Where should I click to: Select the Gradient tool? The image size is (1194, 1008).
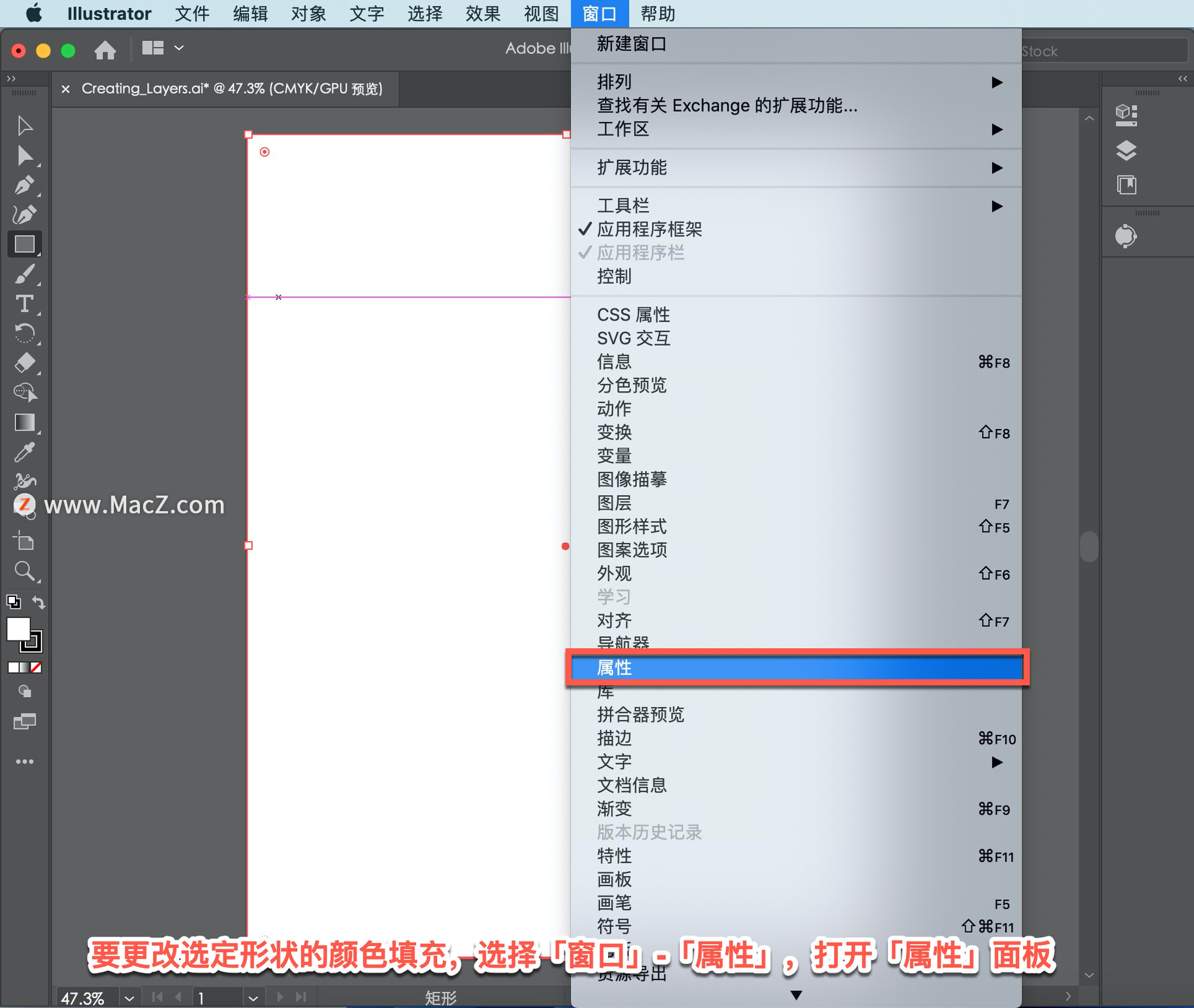[24, 422]
